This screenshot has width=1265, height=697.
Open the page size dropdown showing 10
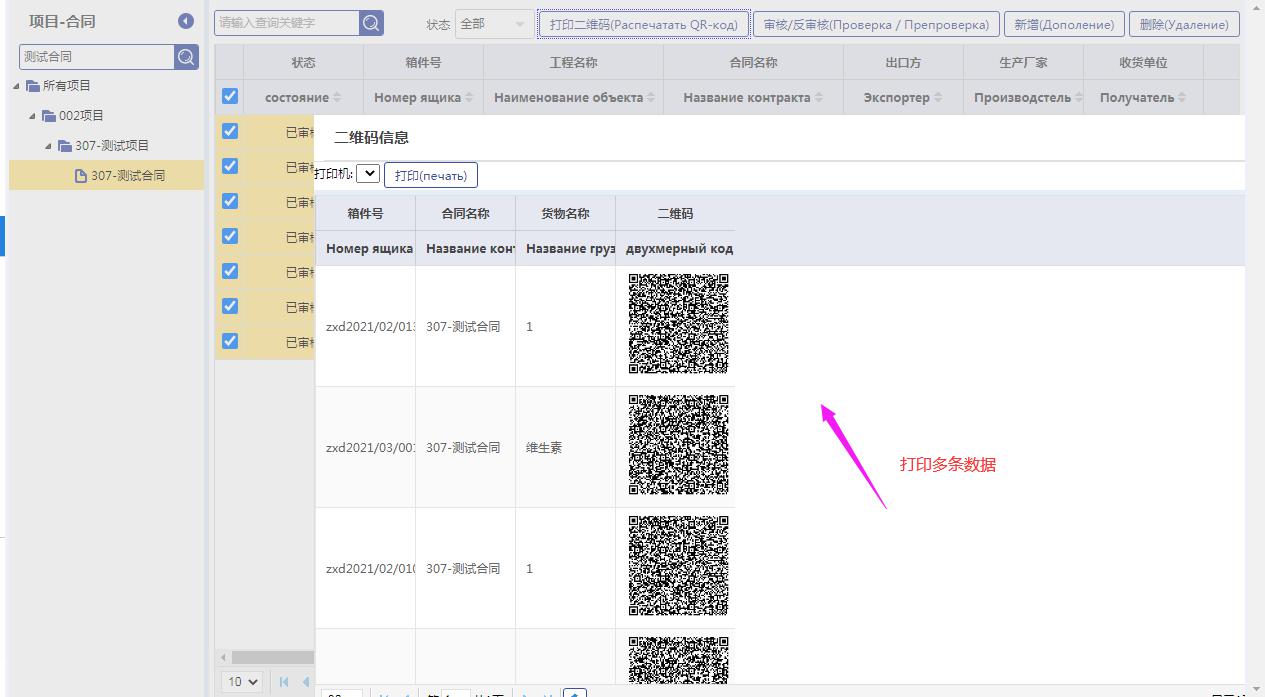point(242,682)
